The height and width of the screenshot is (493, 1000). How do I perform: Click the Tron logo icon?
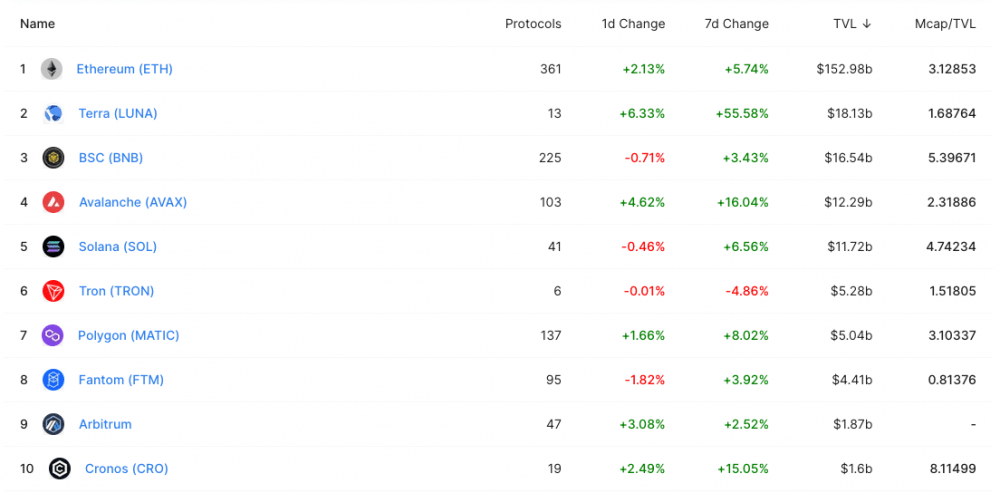coord(53,291)
